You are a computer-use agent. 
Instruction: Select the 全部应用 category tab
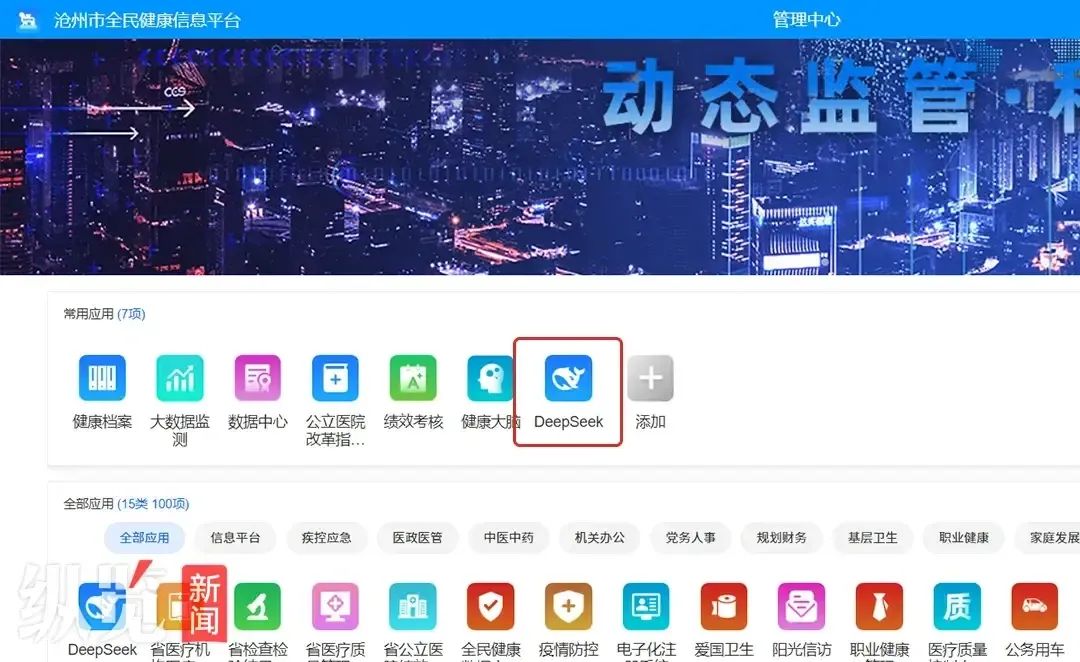[144, 537]
